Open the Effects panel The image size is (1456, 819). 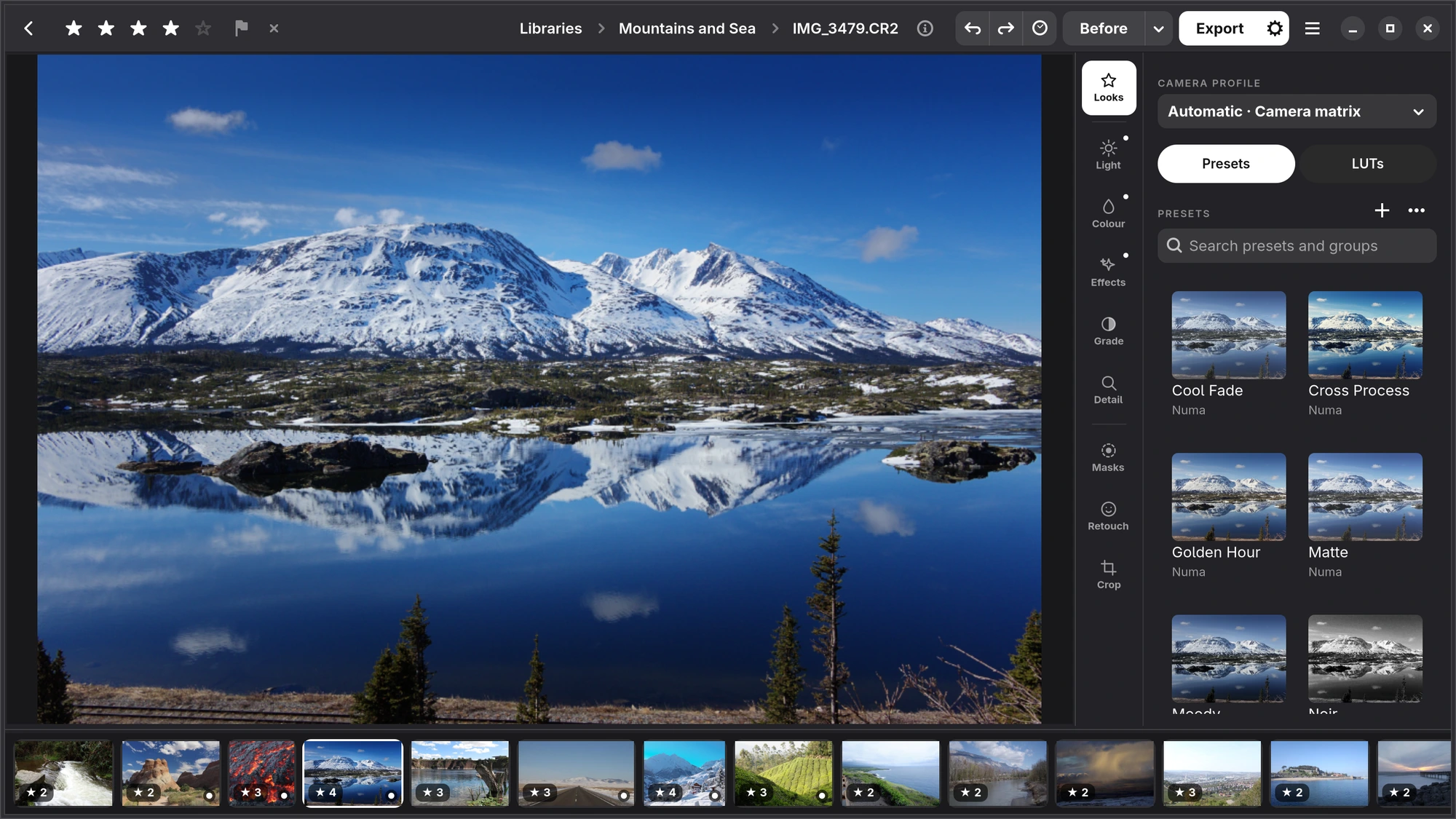(x=1108, y=272)
